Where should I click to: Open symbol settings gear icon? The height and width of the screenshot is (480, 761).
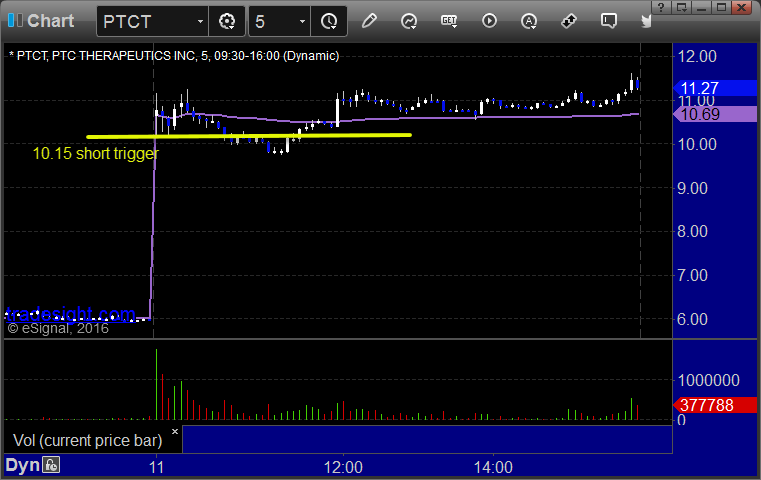[227, 21]
